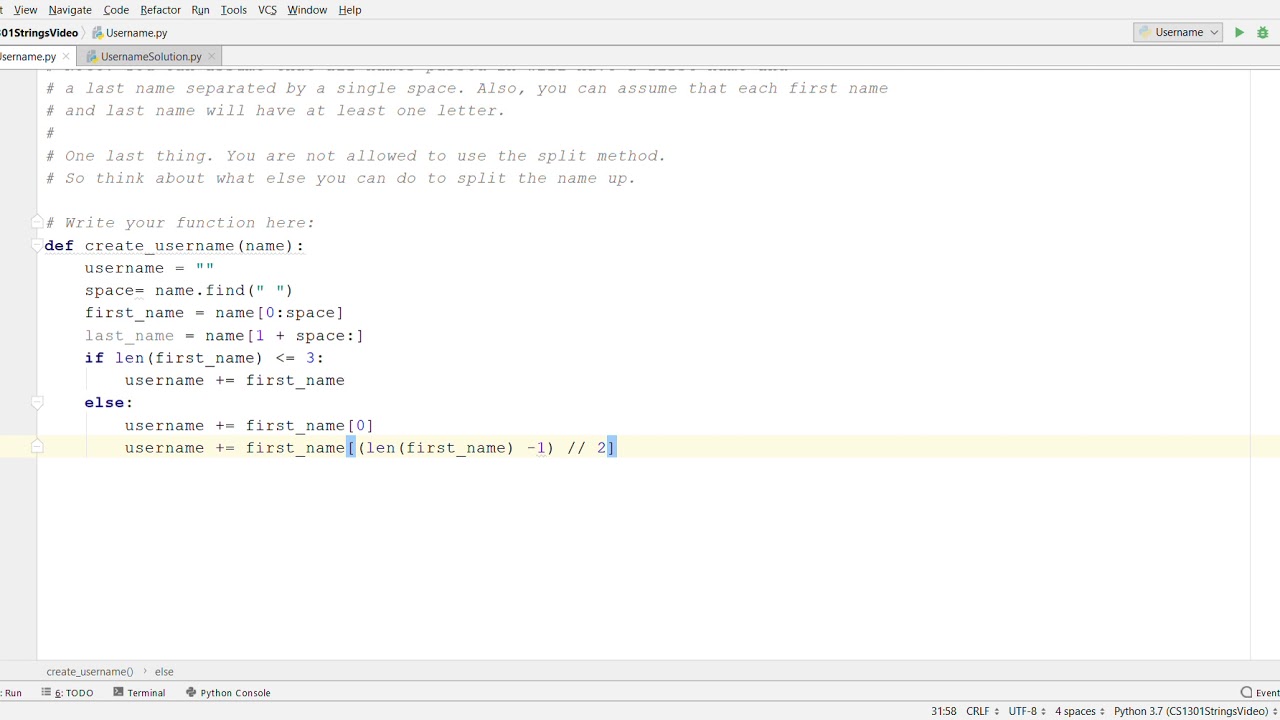
Task: Click the cursor position 31:58 indicator
Action: [943, 711]
